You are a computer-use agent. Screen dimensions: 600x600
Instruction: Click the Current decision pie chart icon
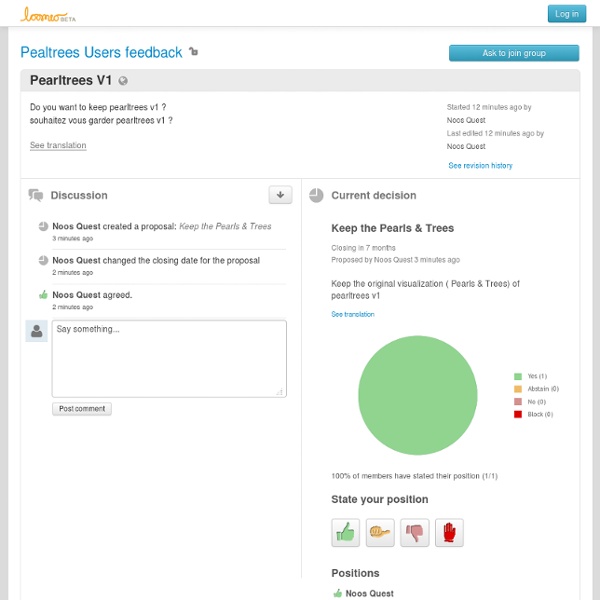click(316, 195)
